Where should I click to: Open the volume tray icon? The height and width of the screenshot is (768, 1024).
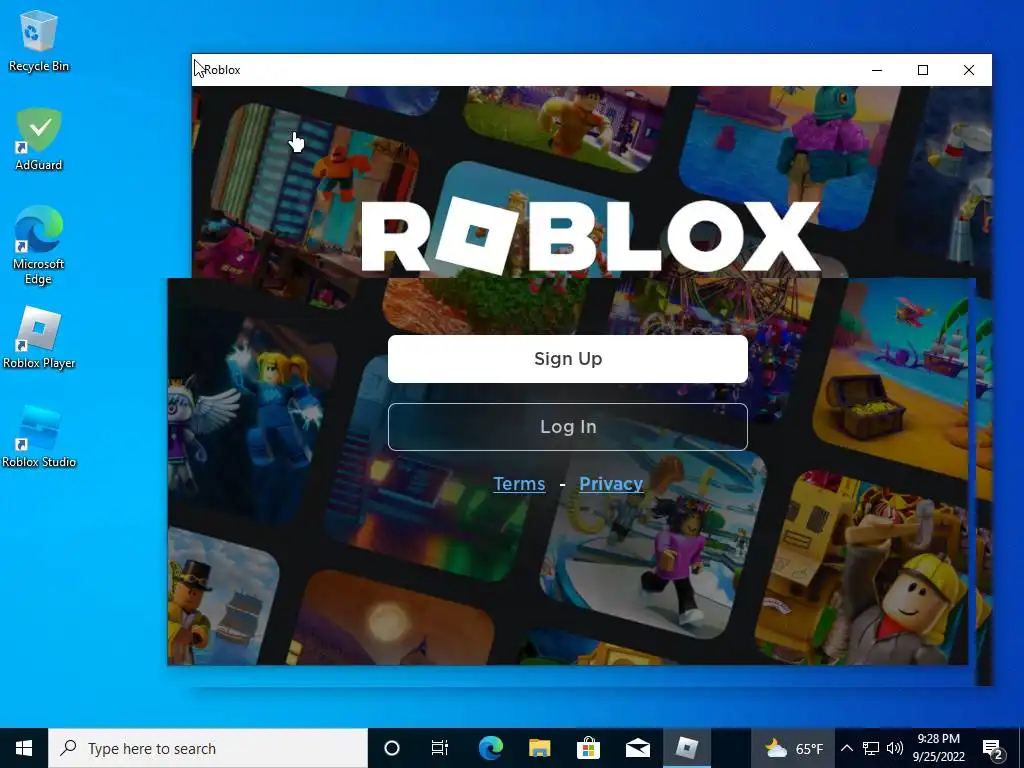pyautogui.click(x=895, y=748)
